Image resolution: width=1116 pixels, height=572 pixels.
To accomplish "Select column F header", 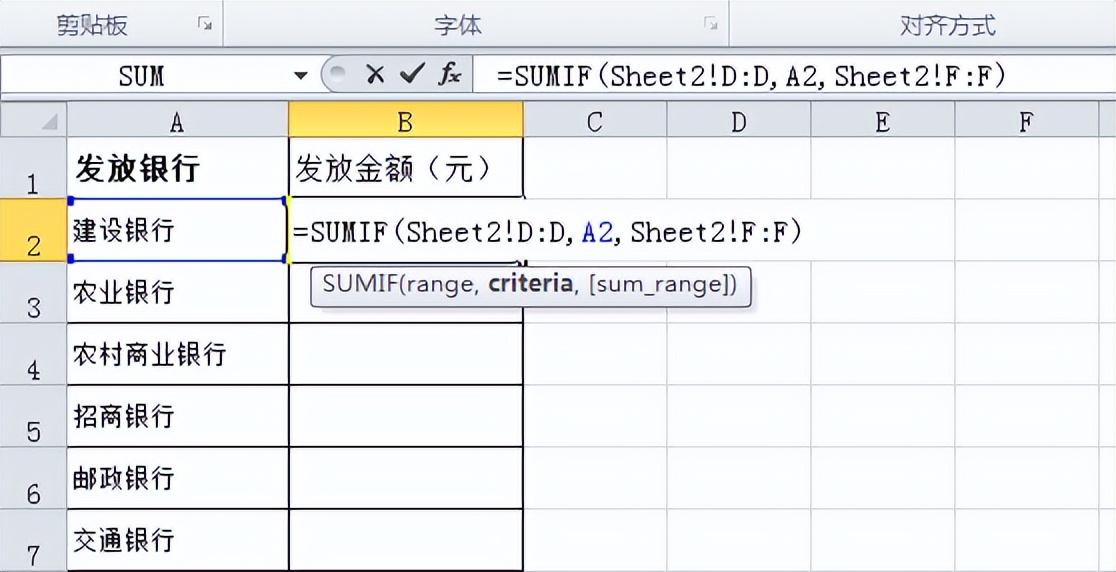I will coord(1026,121).
